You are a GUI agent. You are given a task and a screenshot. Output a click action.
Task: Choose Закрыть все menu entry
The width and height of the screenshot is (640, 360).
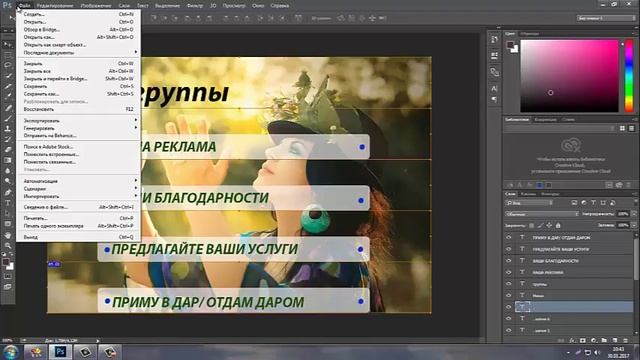point(78,71)
